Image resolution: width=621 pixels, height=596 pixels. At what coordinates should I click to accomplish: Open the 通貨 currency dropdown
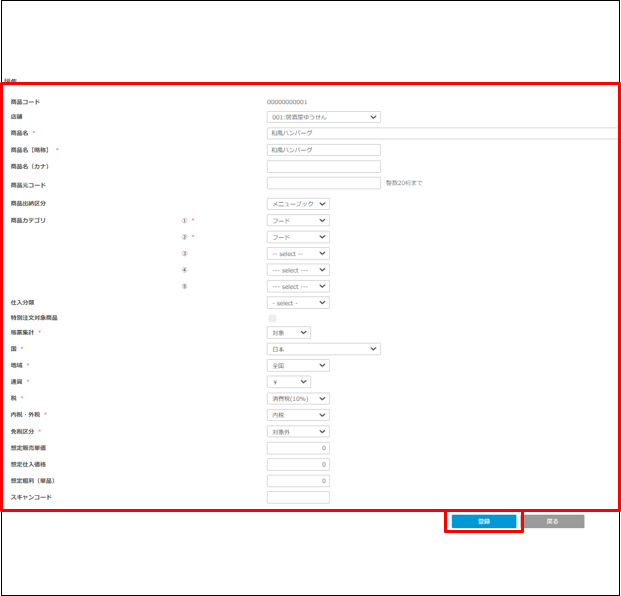(289, 382)
